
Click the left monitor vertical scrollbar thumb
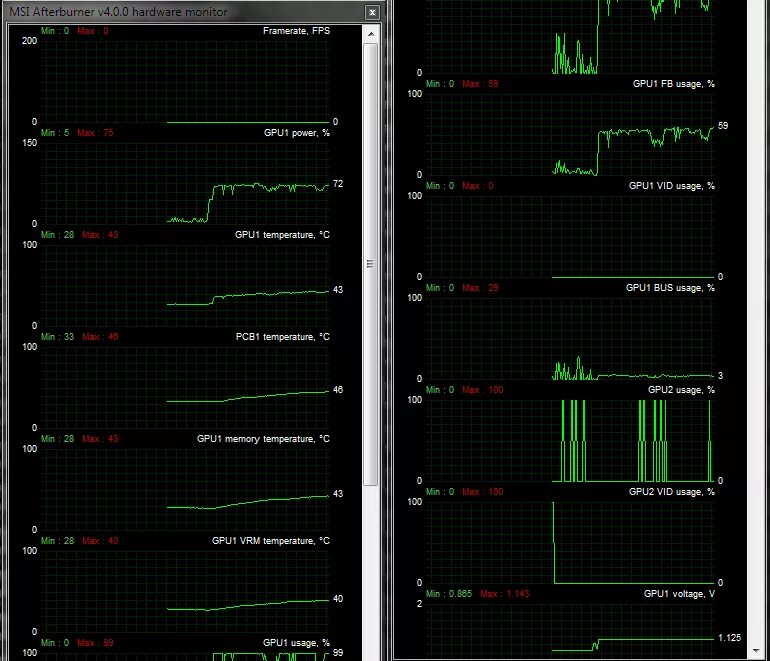point(371,264)
